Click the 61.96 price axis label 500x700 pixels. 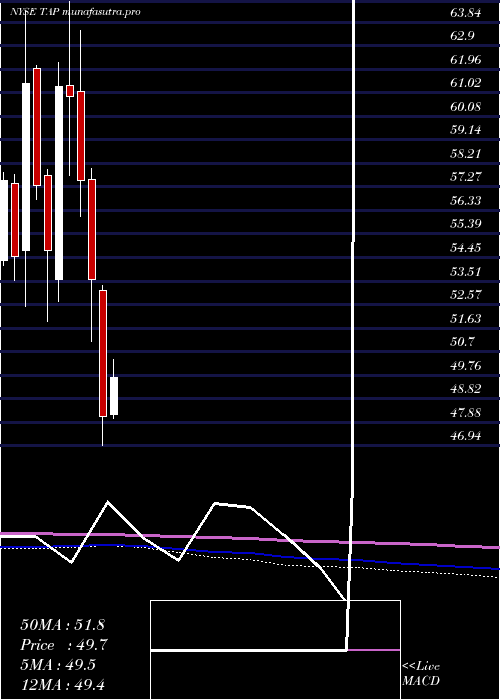pos(466,59)
